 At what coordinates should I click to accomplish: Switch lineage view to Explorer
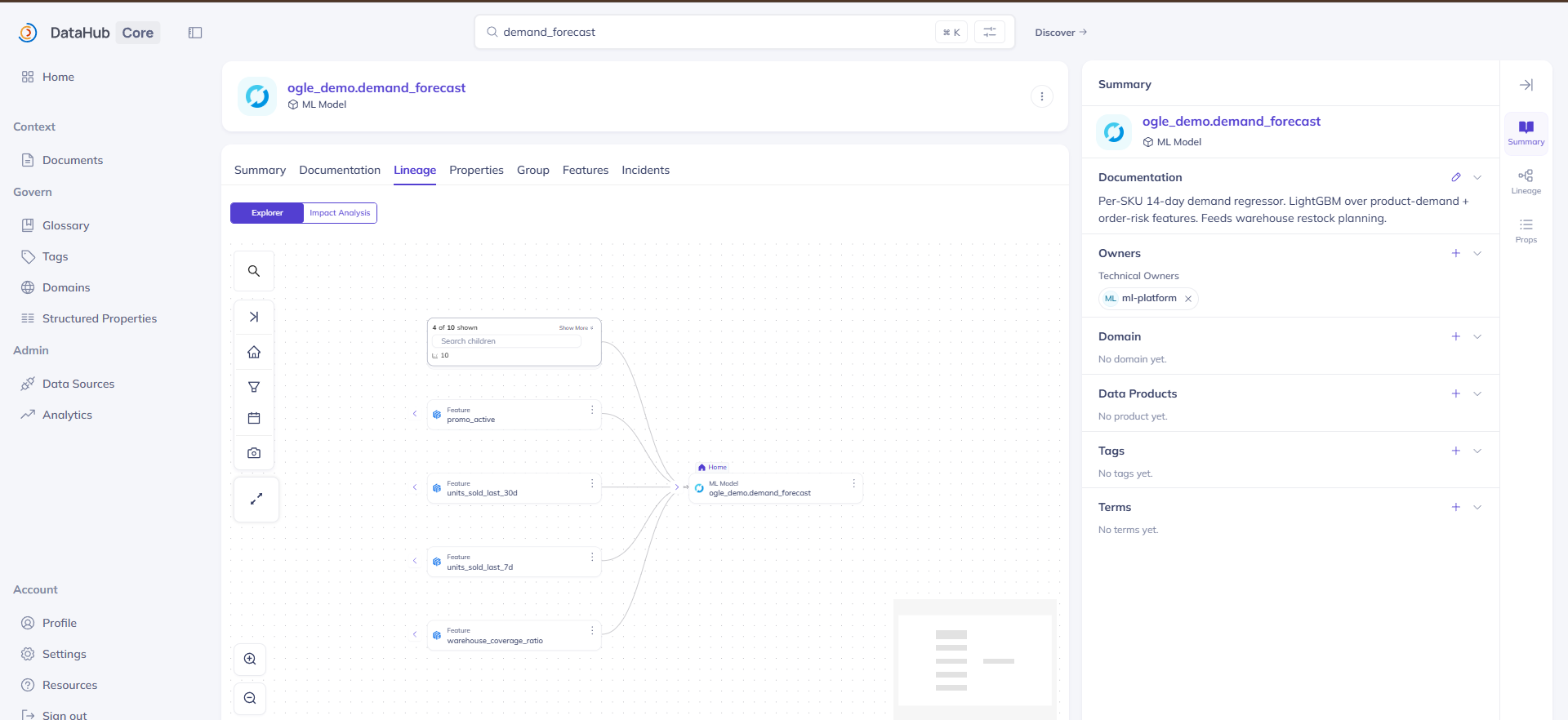(x=267, y=213)
